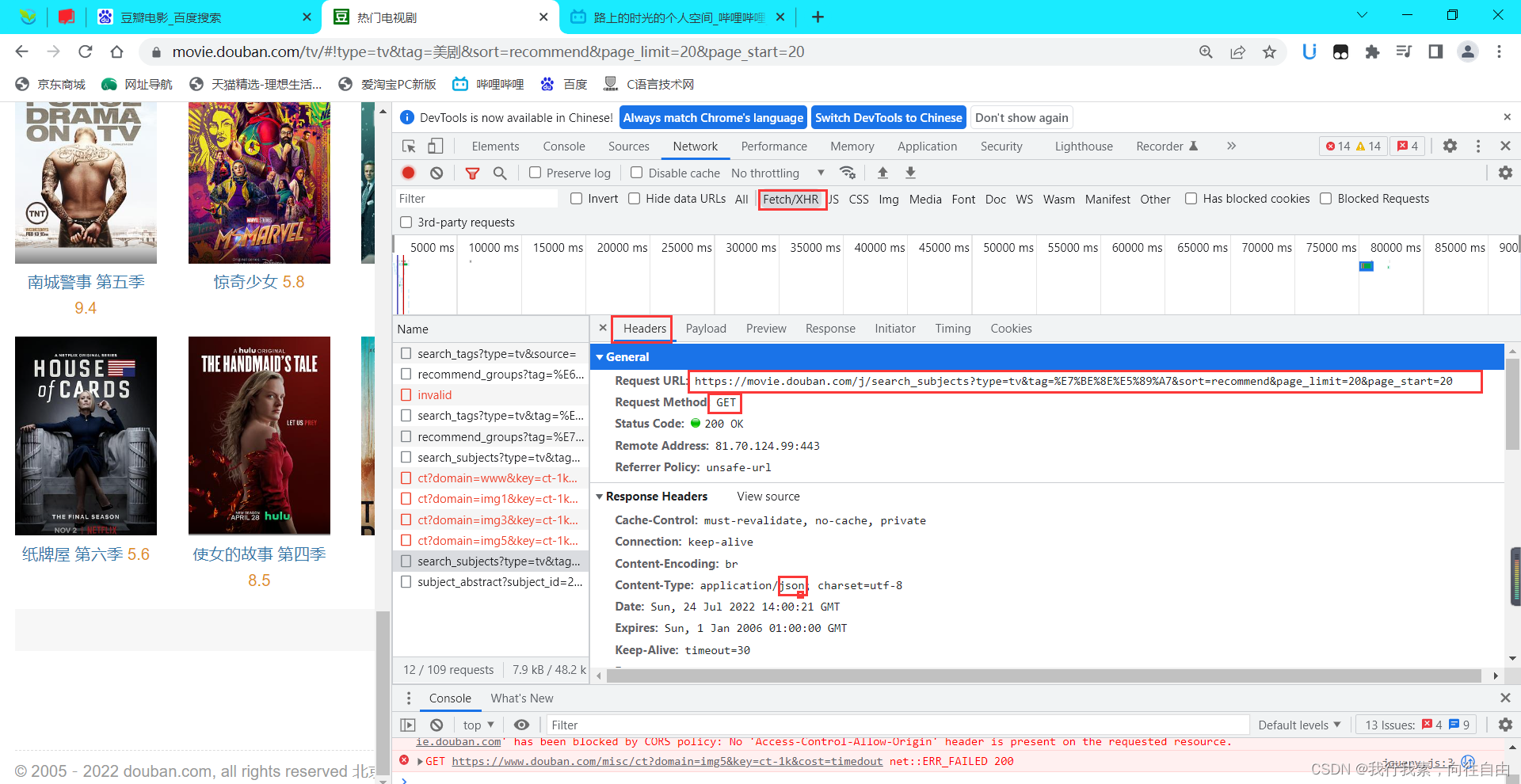
Task: Check Hide data URLs option
Action: click(635, 199)
